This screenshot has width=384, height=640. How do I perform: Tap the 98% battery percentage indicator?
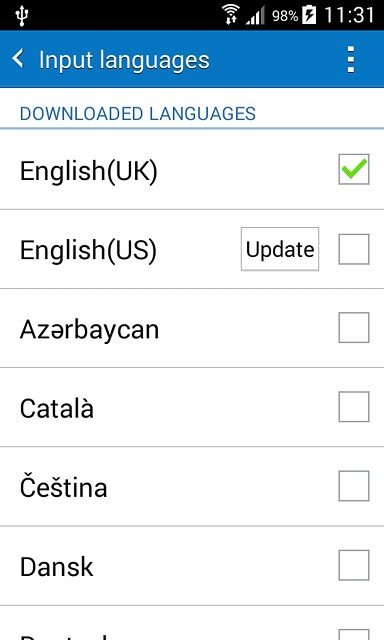[285, 16]
